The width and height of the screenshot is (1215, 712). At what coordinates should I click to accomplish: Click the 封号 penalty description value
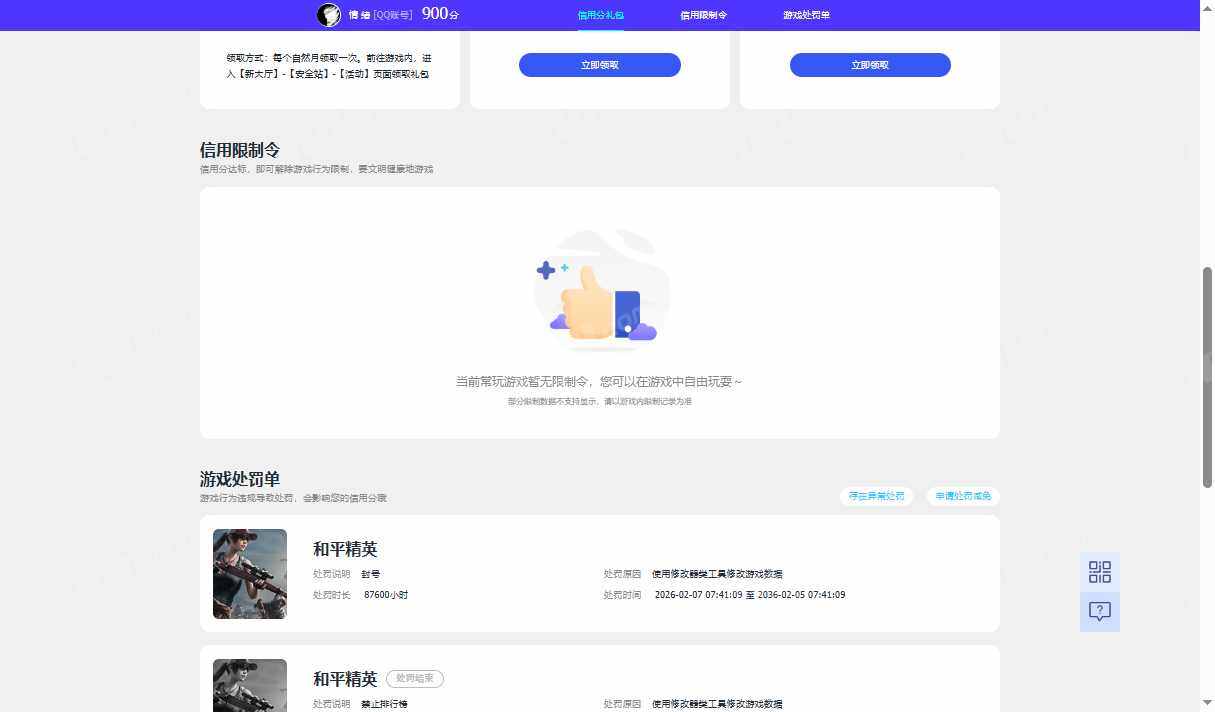[370, 574]
